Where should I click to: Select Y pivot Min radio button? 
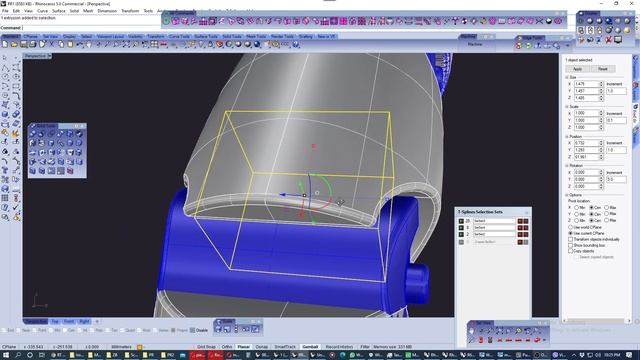click(x=577, y=214)
